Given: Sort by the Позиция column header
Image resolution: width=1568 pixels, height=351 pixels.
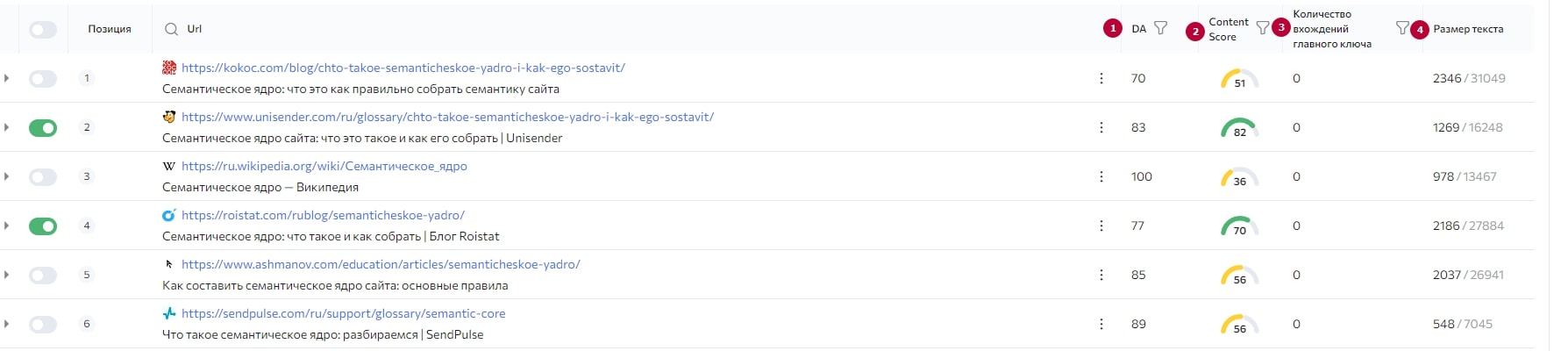Looking at the screenshot, I should [x=110, y=29].
